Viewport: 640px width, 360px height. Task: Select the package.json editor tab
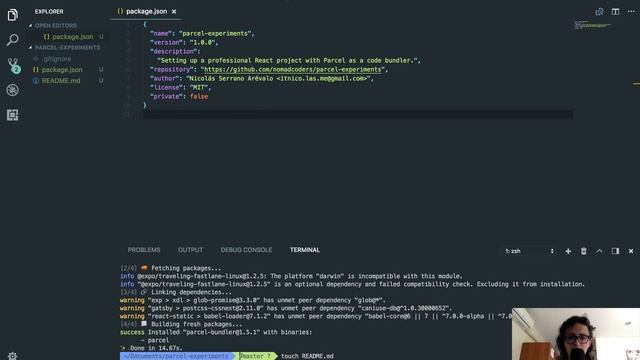146,11
